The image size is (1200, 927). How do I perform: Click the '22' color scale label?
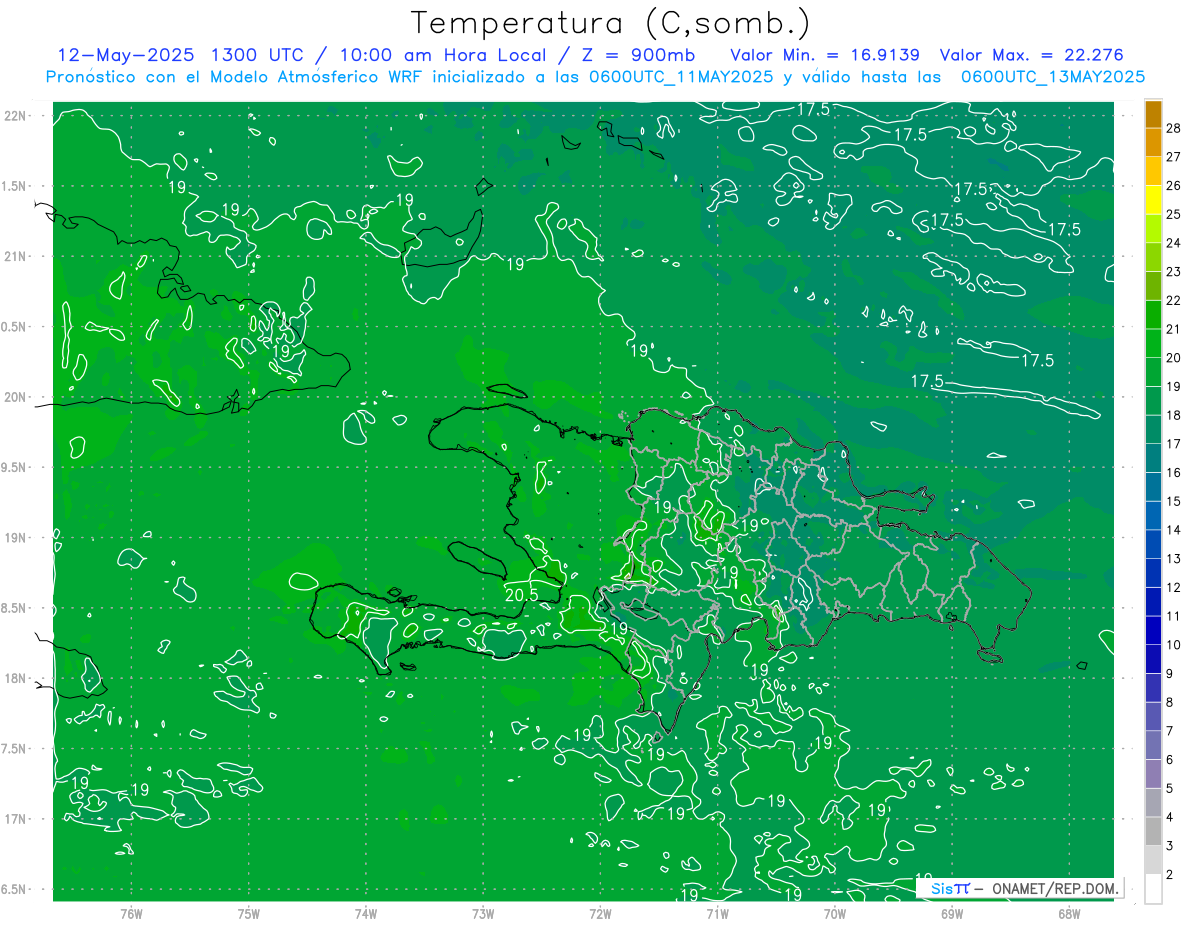(1174, 300)
